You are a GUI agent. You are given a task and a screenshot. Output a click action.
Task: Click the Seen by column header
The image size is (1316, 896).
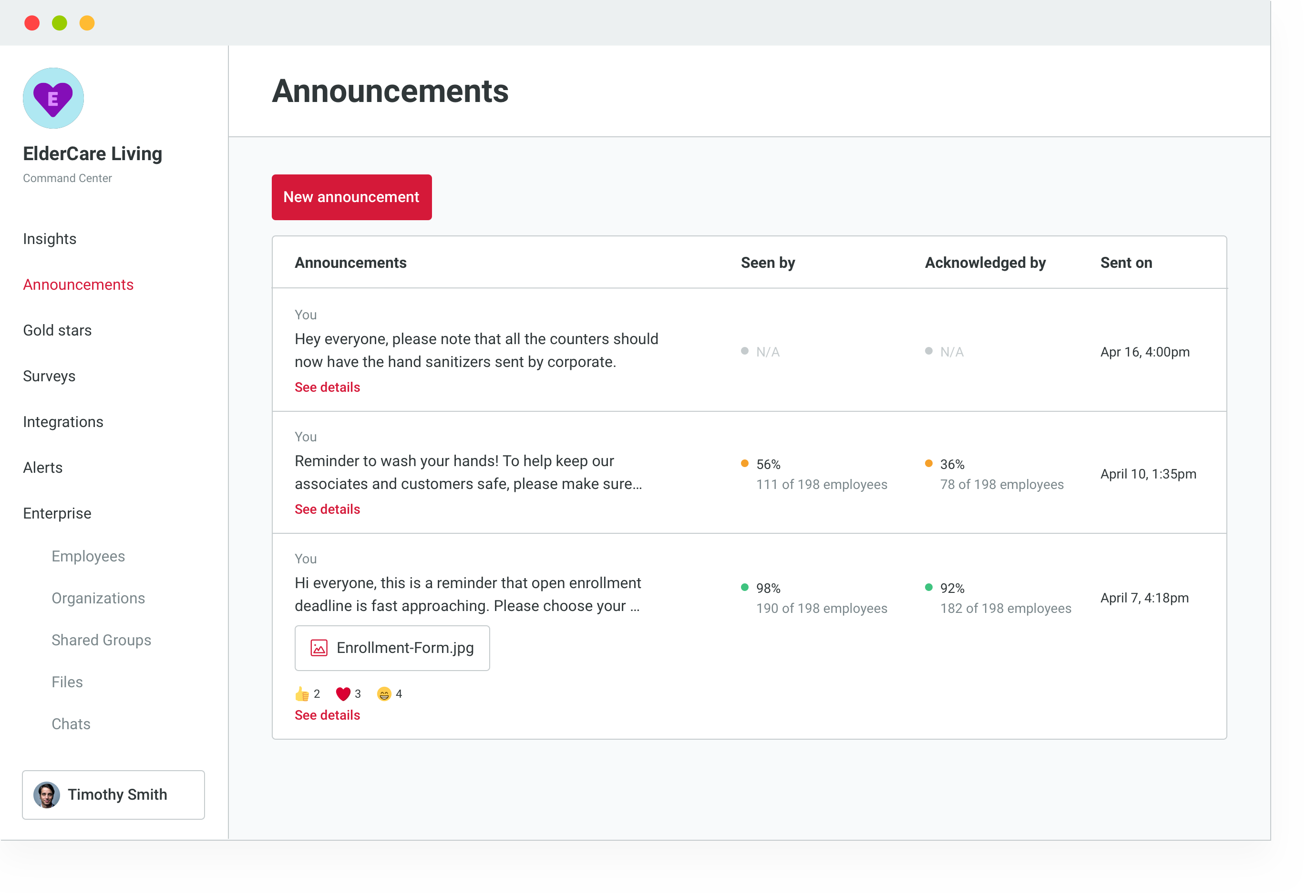coord(768,263)
